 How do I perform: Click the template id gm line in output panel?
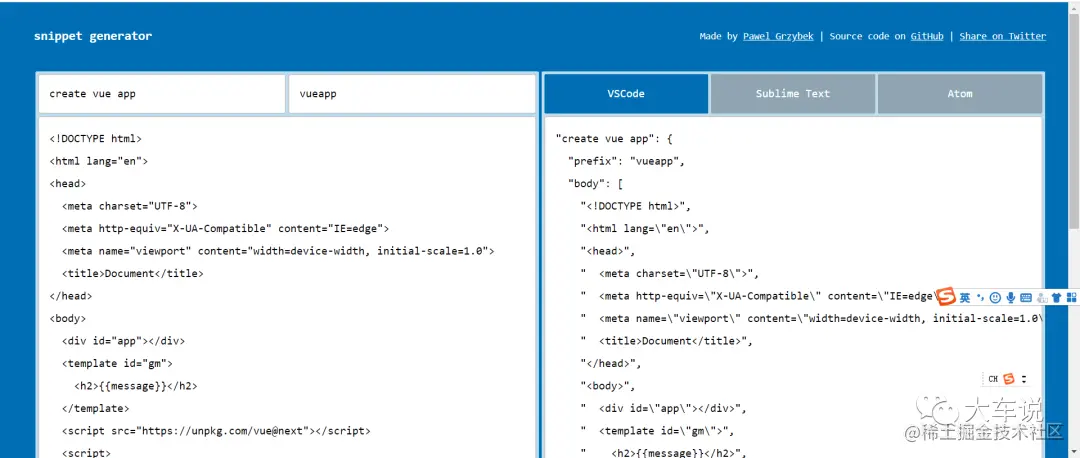[x=657, y=431]
